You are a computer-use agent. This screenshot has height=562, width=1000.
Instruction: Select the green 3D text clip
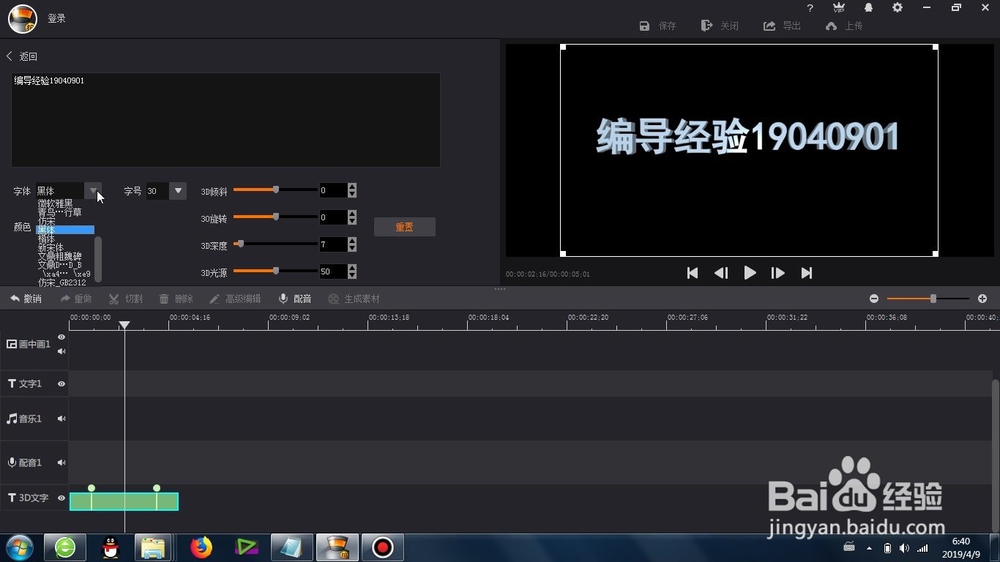click(124, 501)
